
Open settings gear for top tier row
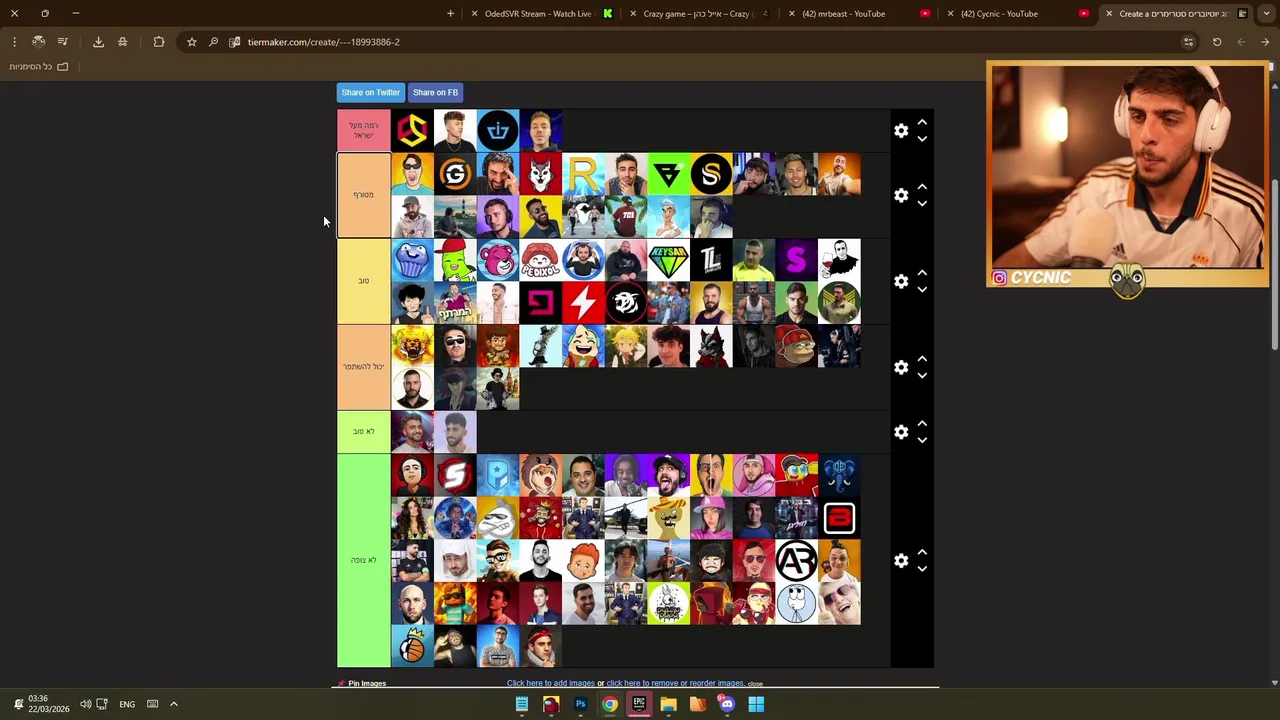[x=901, y=131]
